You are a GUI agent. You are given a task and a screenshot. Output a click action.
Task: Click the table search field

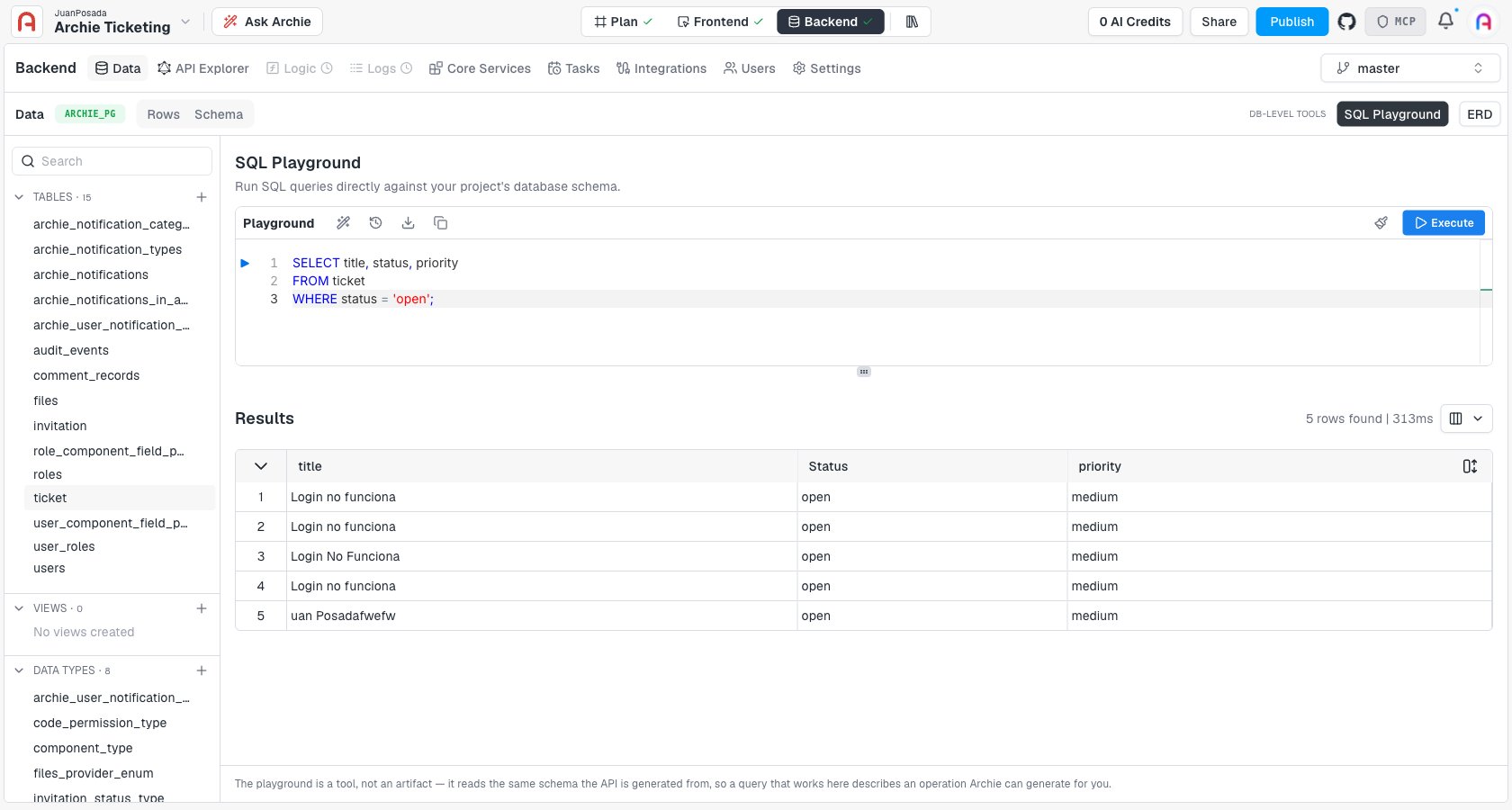click(112, 161)
